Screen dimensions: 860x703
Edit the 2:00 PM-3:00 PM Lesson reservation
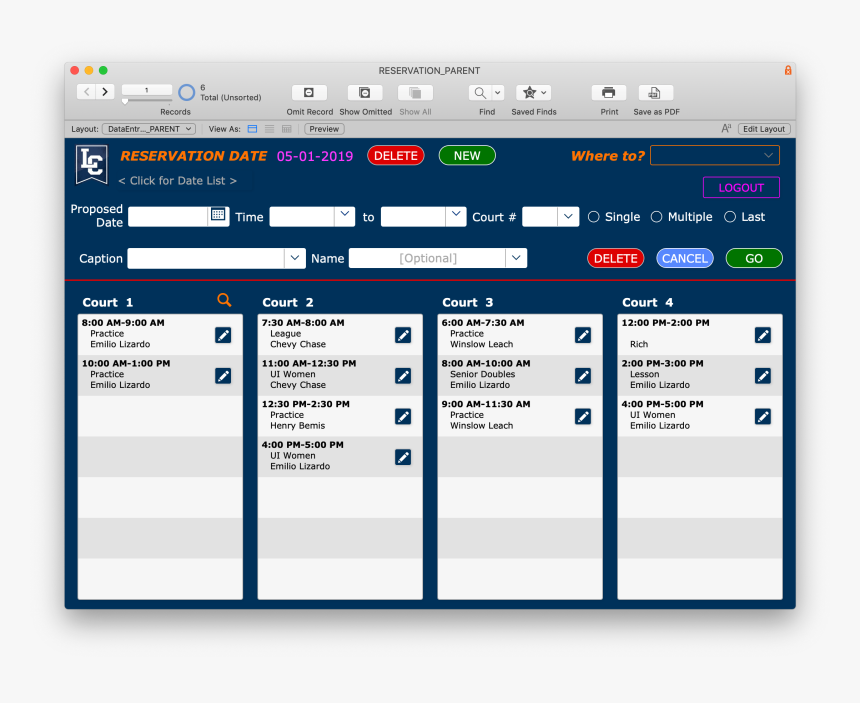[763, 376]
